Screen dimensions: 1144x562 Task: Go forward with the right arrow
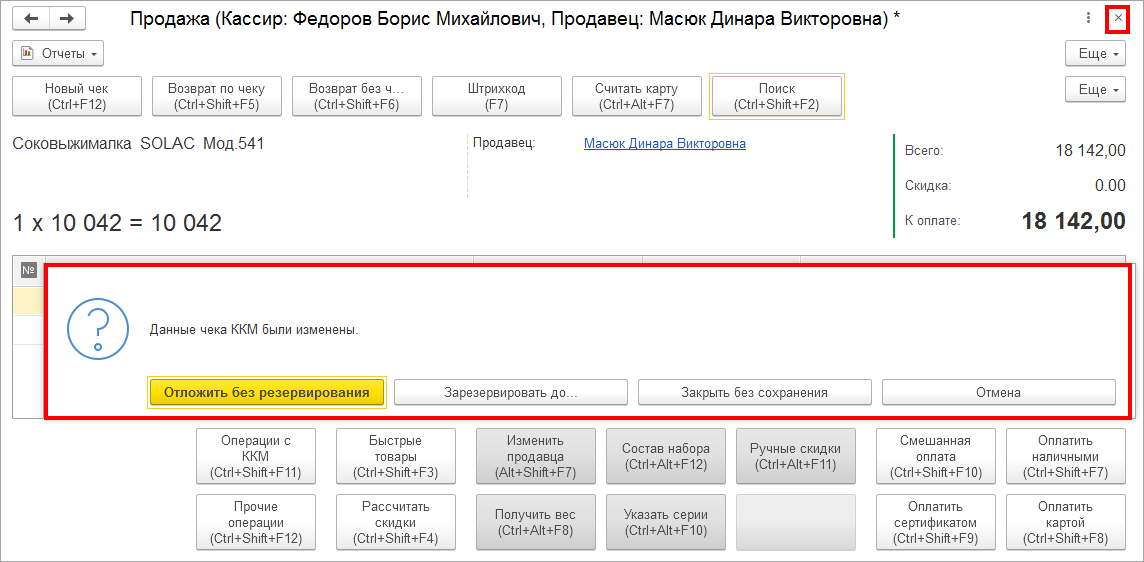pyautogui.click(x=66, y=19)
